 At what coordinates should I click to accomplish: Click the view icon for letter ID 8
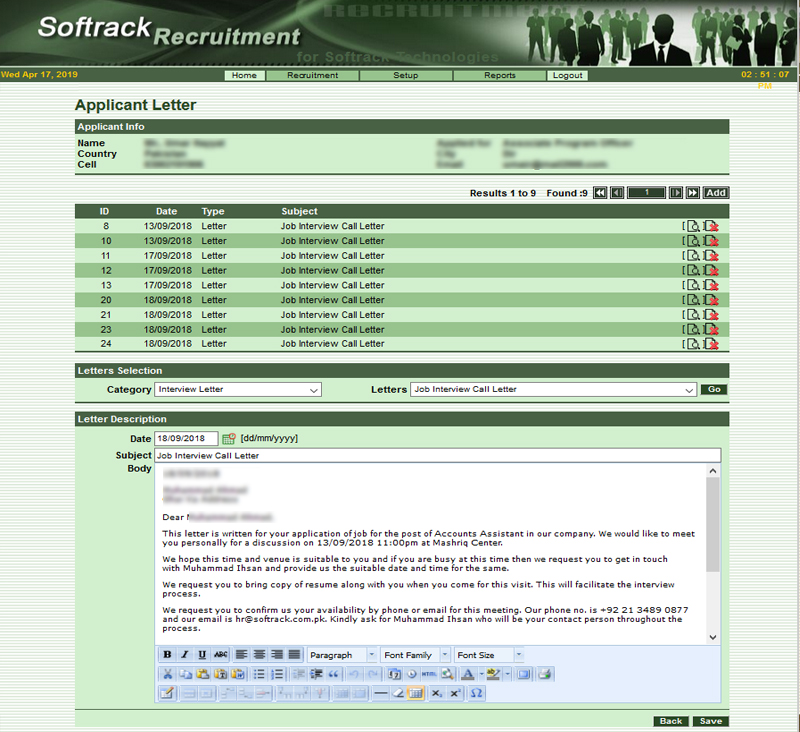click(693, 226)
